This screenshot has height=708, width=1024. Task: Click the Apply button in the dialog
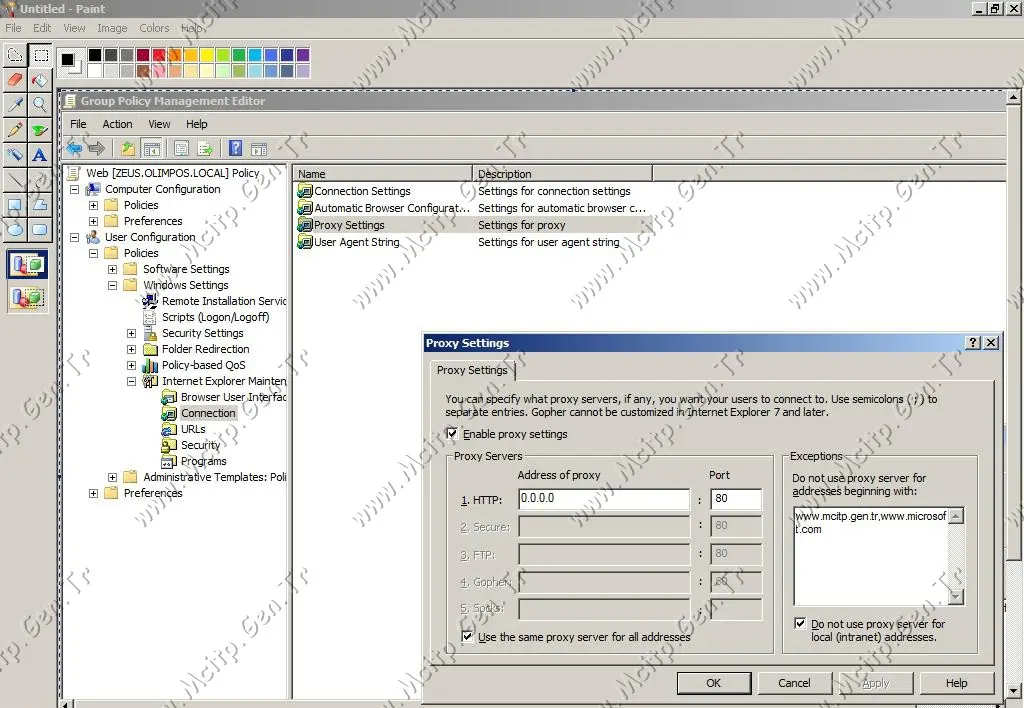click(876, 683)
